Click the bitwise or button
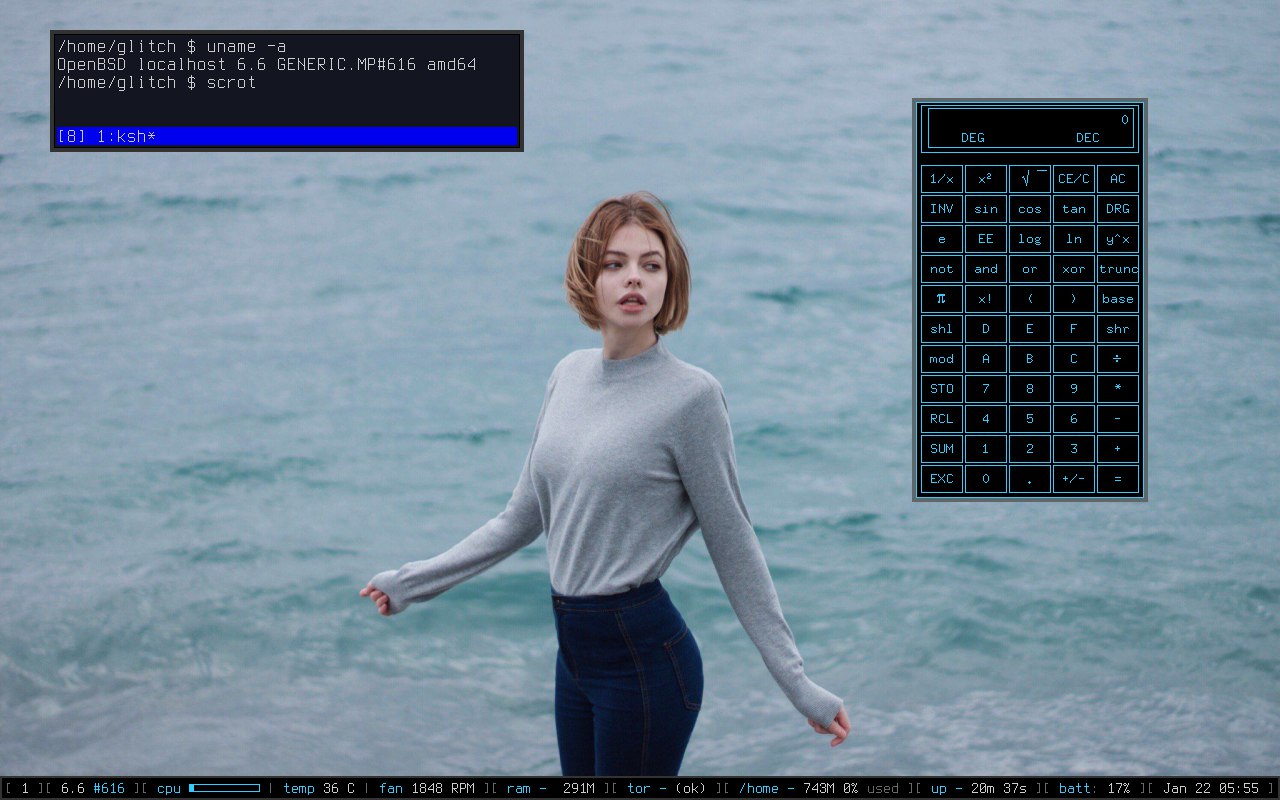 [1030, 269]
